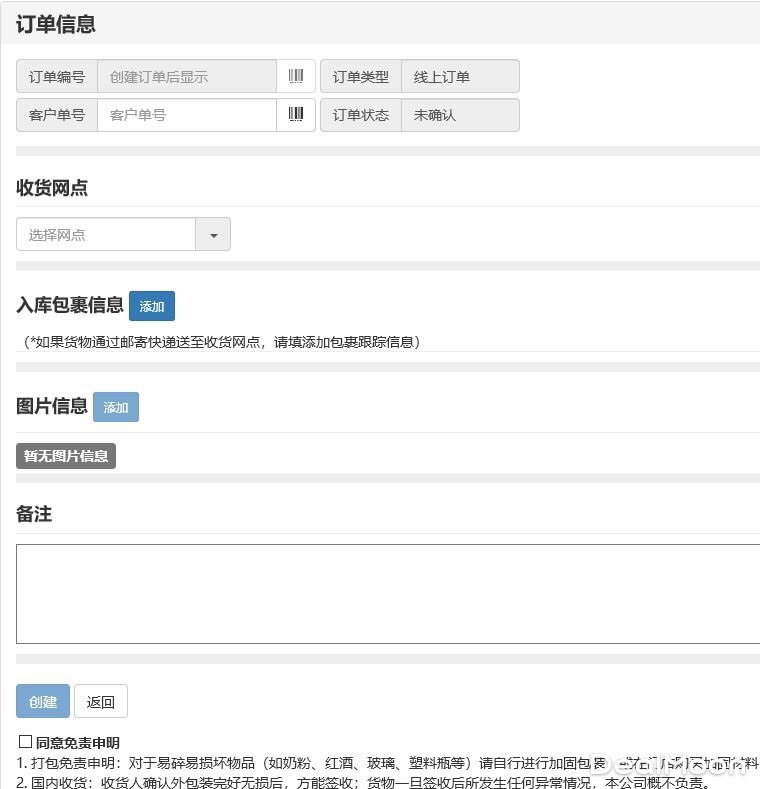Click the 暂无图片信息 badge
This screenshot has width=760, height=789.
(x=66, y=456)
